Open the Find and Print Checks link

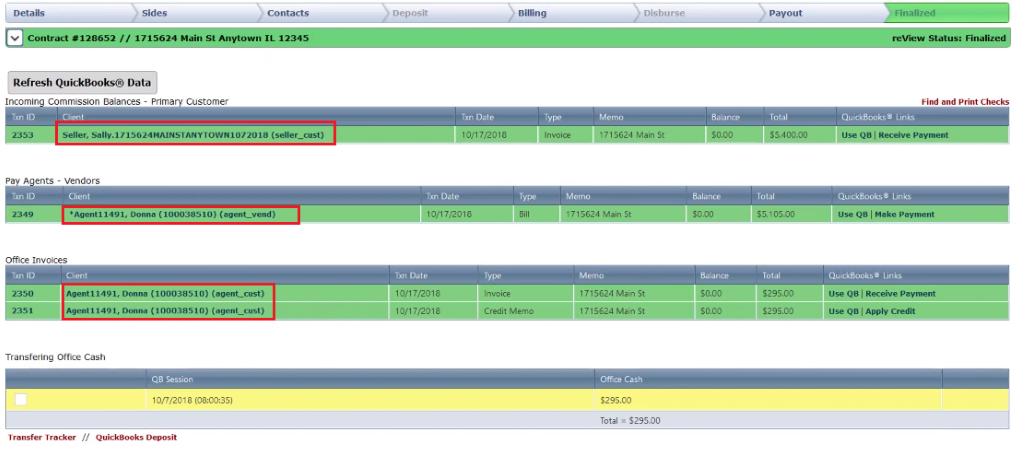(x=965, y=102)
